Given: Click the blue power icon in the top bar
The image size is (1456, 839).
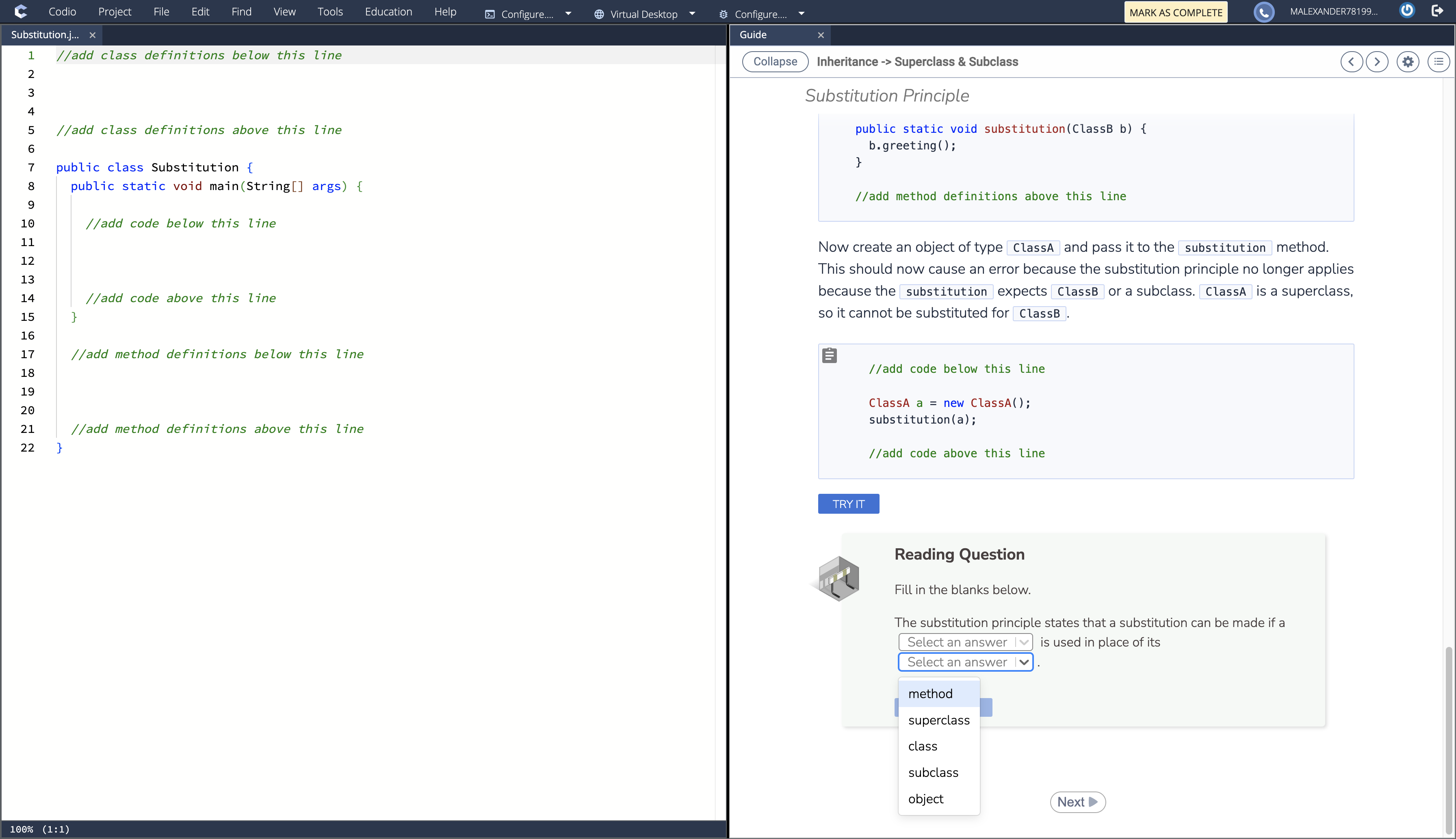Looking at the screenshot, I should click(x=1406, y=11).
